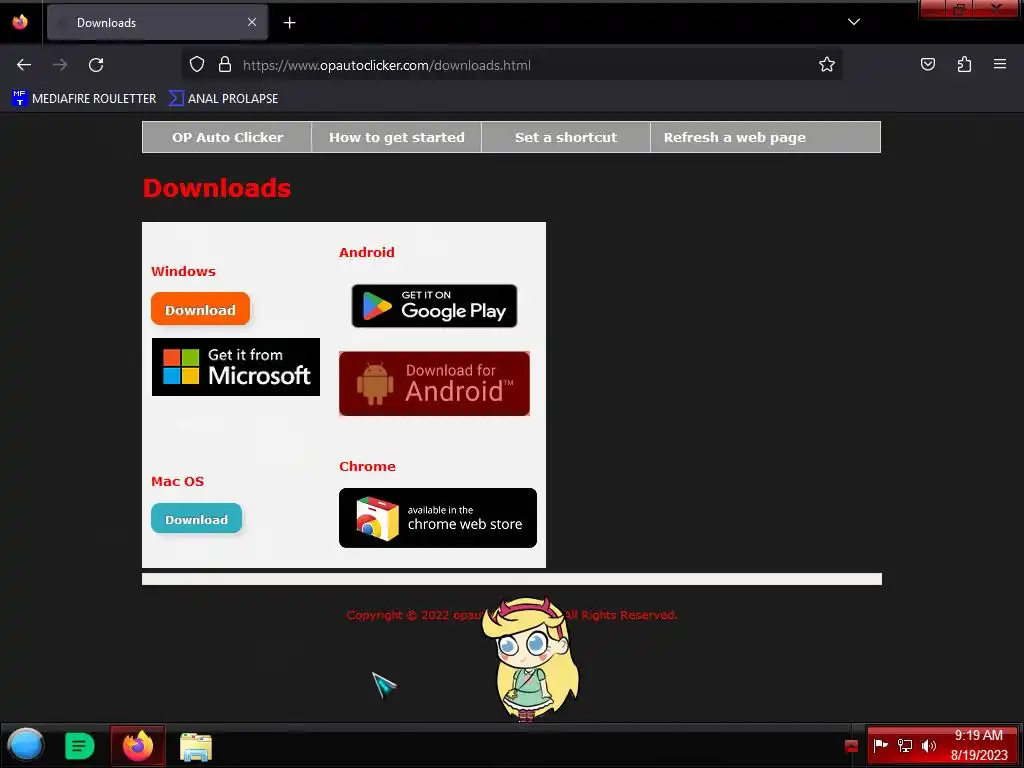Screen dimensions: 1024x768
Task: Click the site padlock security icon
Action: (x=225, y=65)
